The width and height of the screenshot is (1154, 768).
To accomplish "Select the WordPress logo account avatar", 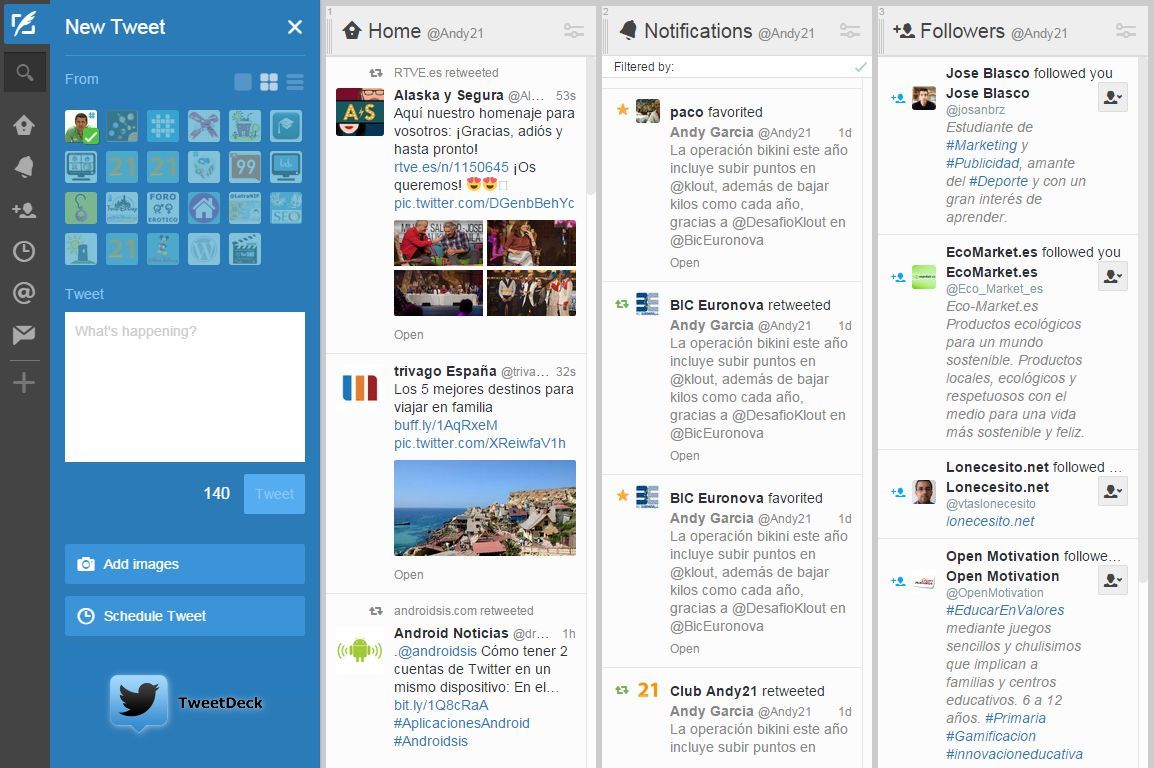I will pyautogui.click(x=204, y=249).
